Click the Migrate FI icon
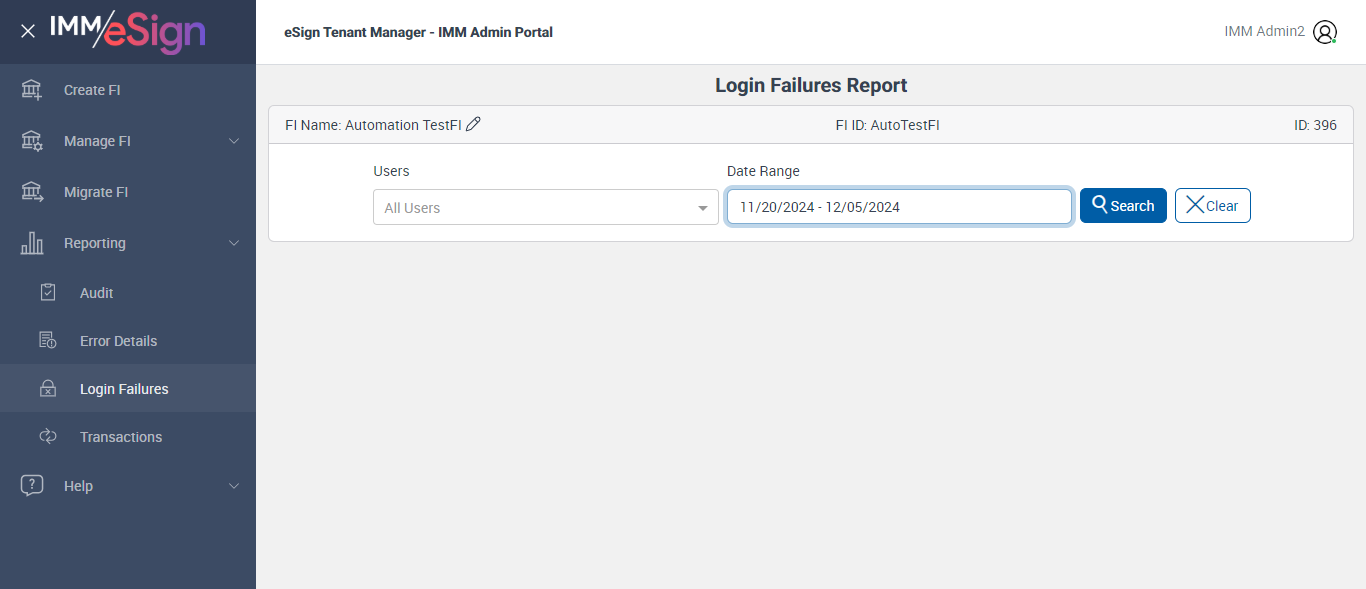The height and width of the screenshot is (589, 1366). tap(32, 192)
